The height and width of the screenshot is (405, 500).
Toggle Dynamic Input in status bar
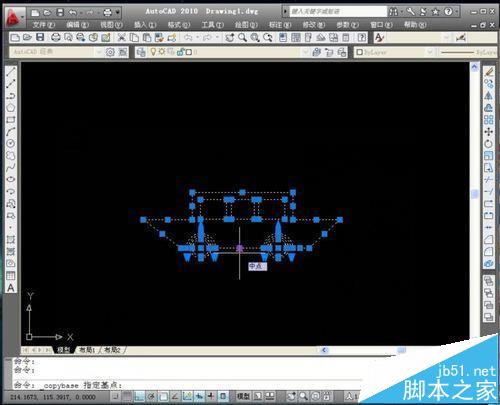[199, 396]
